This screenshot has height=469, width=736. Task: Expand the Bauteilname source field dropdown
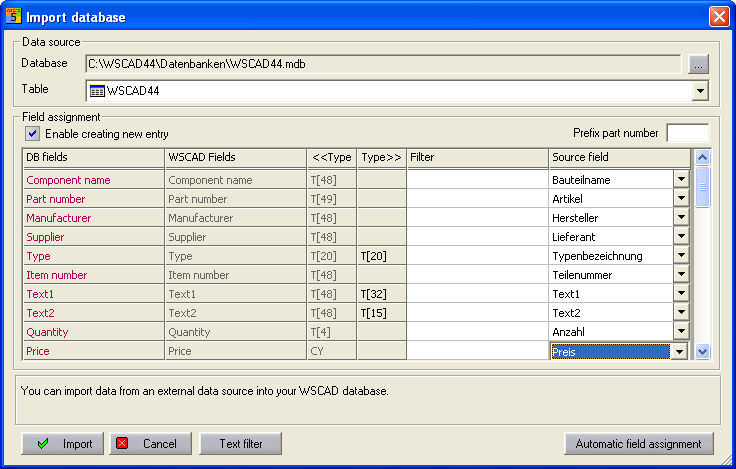pos(681,179)
